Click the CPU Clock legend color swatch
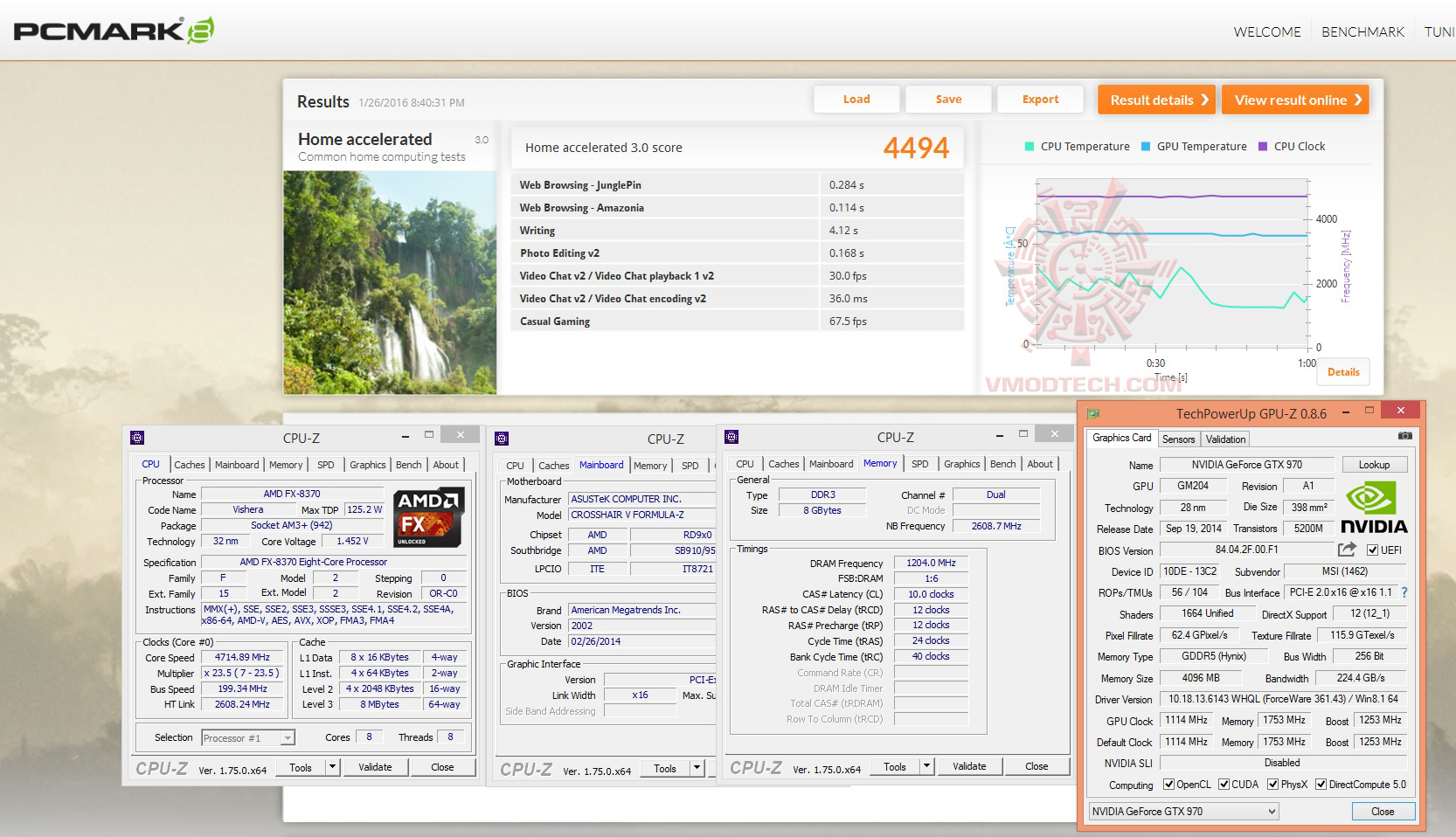 click(x=1262, y=147)
